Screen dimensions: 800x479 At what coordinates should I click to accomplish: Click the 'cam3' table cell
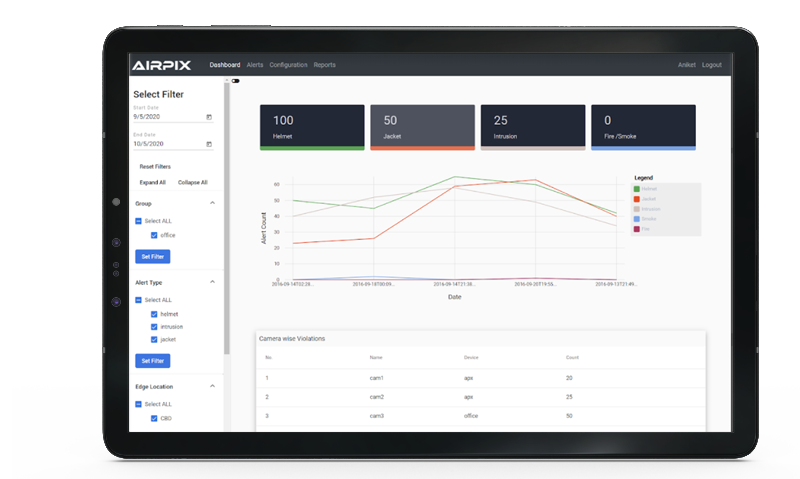coord(377,416)
